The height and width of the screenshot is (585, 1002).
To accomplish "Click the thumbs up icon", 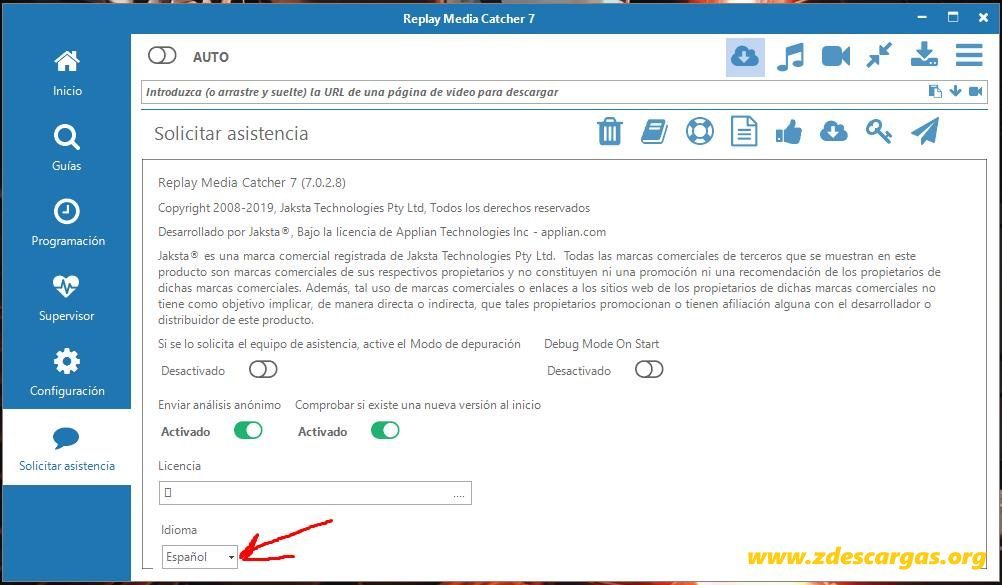I will (789, 132).
